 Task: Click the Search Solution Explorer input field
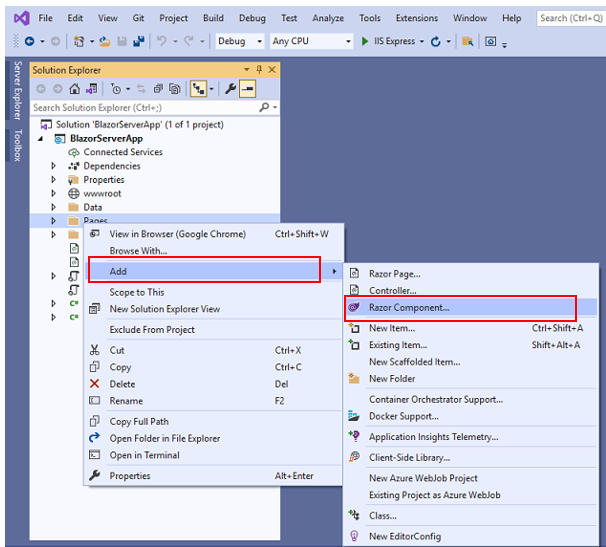point(145,107)
